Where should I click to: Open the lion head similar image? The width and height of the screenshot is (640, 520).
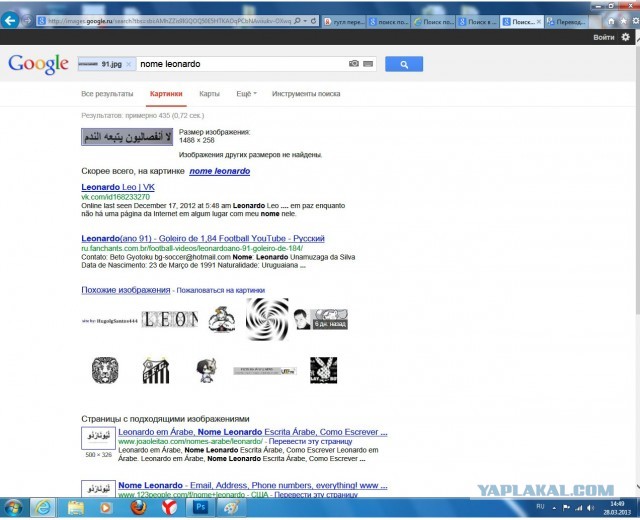(105, 371)
